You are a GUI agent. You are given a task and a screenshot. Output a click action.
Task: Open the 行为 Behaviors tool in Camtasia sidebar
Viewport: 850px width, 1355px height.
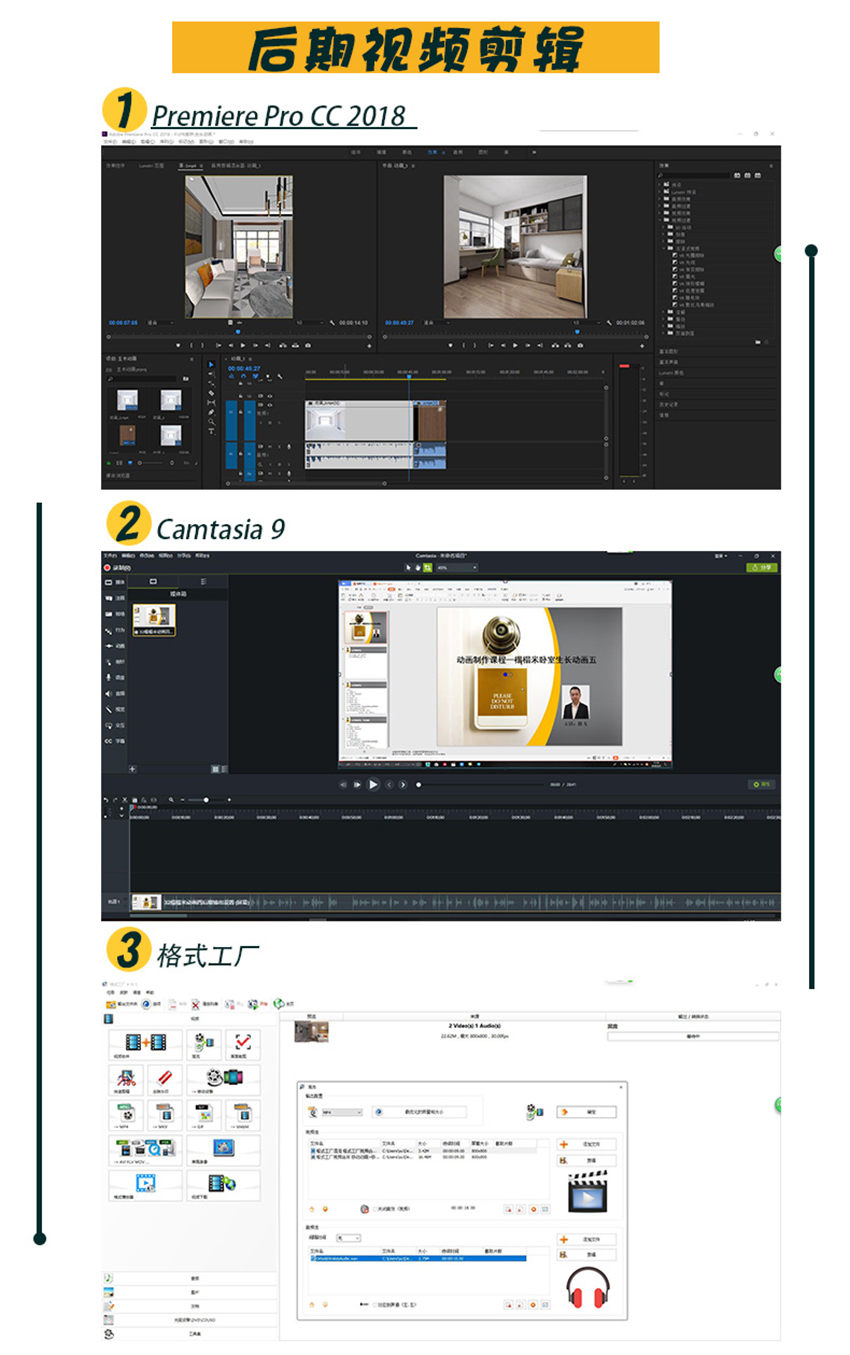(114, 630)
